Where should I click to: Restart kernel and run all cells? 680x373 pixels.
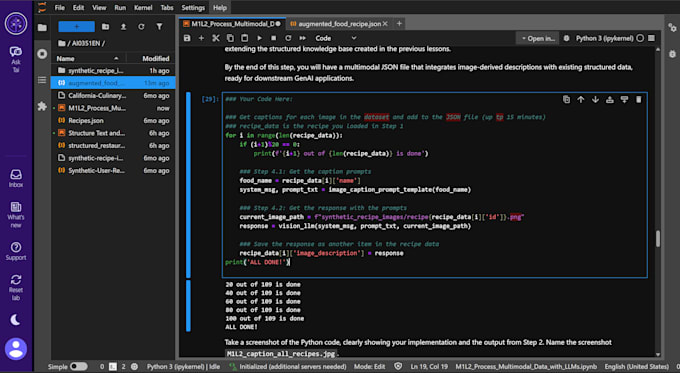(x=302, y=38)
